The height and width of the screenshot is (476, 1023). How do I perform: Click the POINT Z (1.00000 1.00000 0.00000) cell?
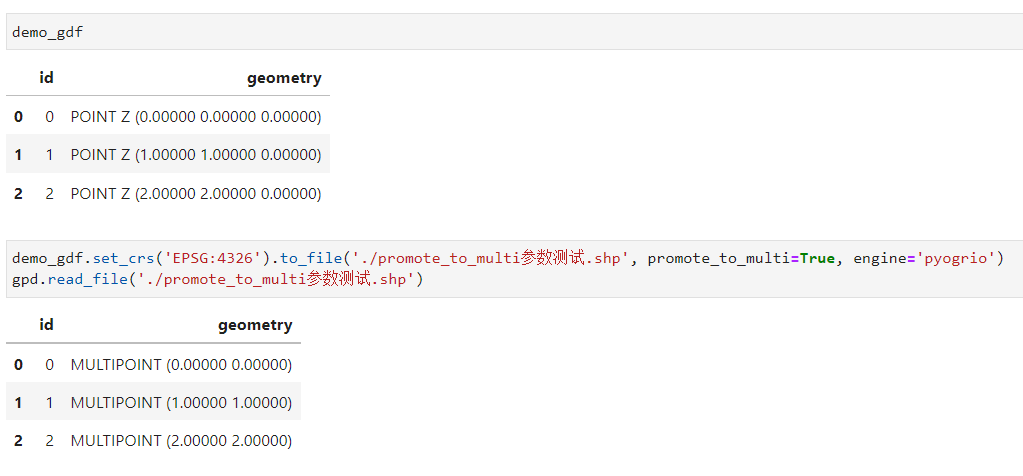pos(196,155)
